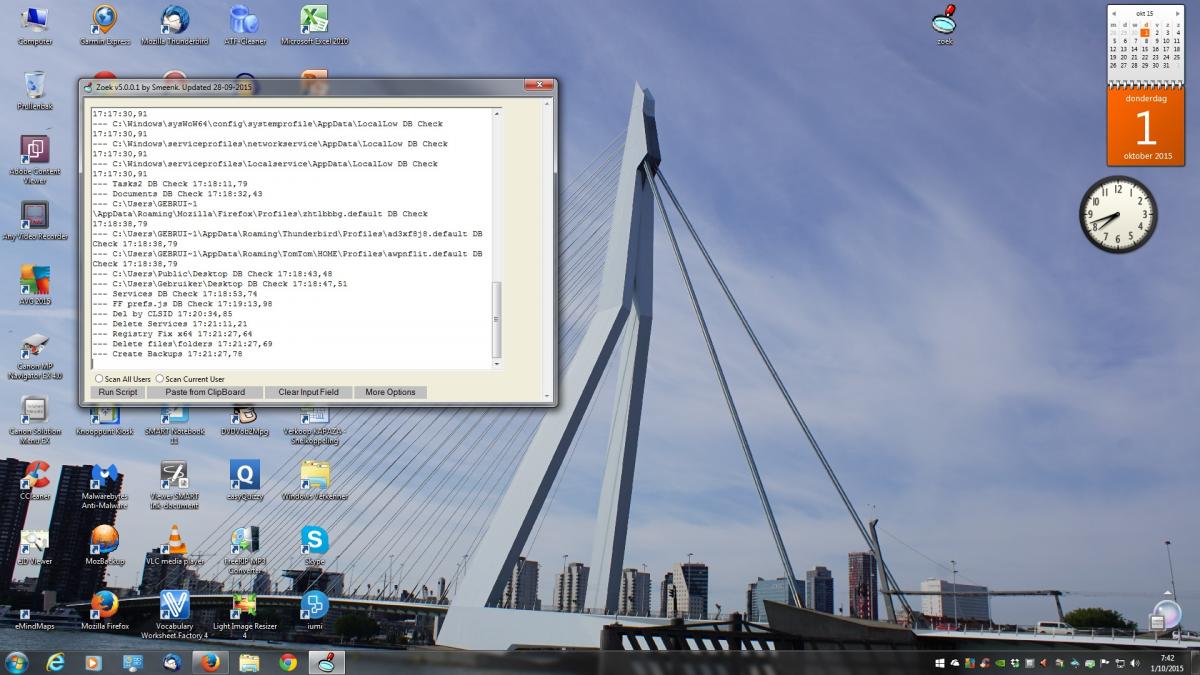1200x675 pixels.
Task: Launch CCleaner from the desktop
Action: click(x=35, y=476)
